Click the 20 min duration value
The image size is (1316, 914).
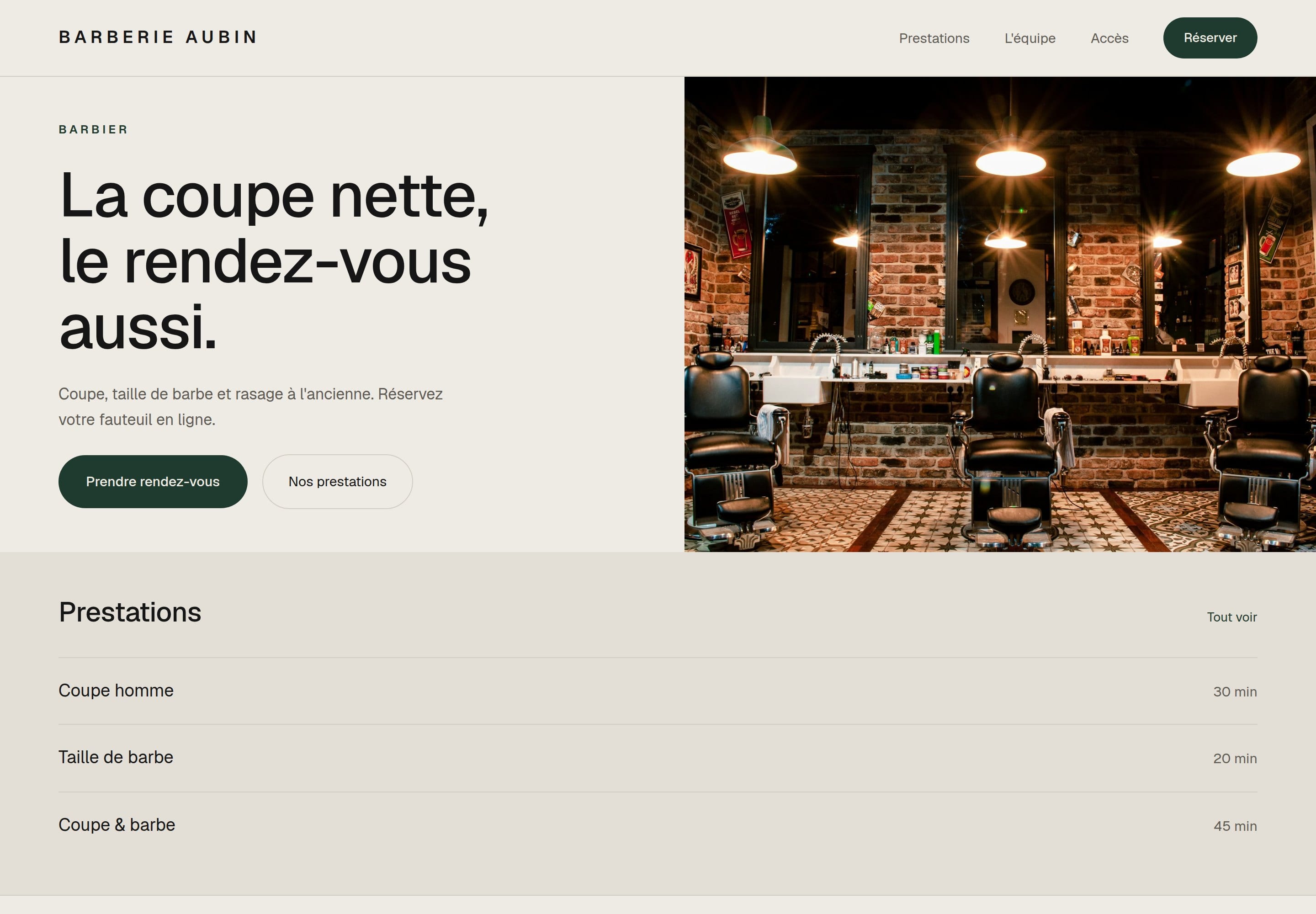[x=1235, y=759]
